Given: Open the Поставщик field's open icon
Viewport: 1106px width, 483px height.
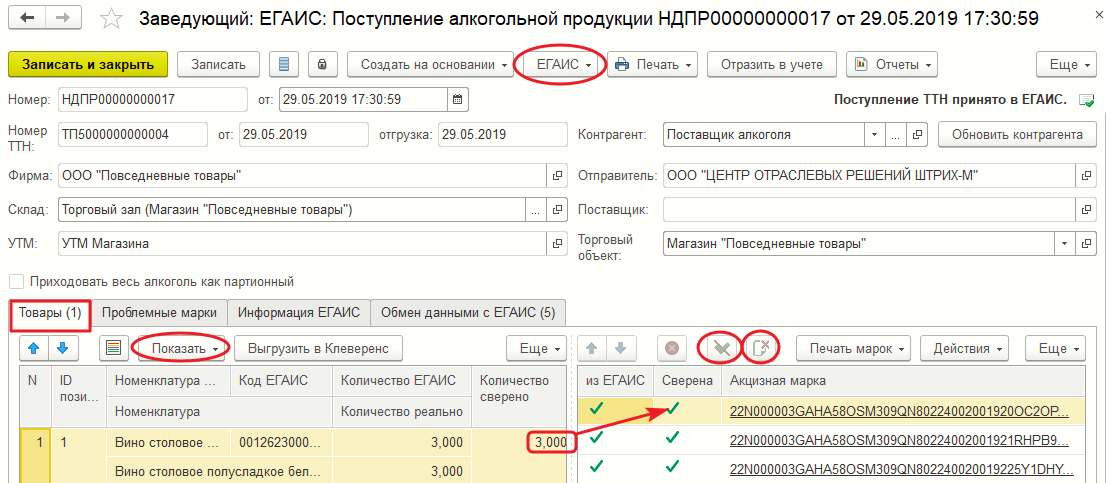Looking at the screenshot, I should (1086, 209).
